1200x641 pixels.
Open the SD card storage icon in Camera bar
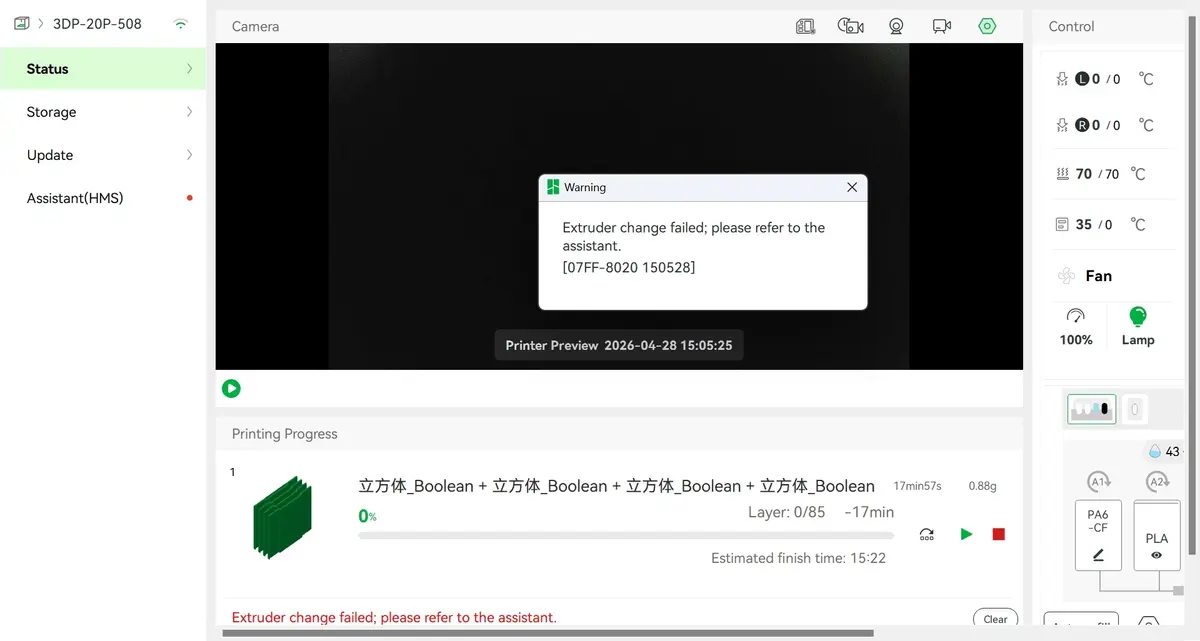[x=805, y=27]
